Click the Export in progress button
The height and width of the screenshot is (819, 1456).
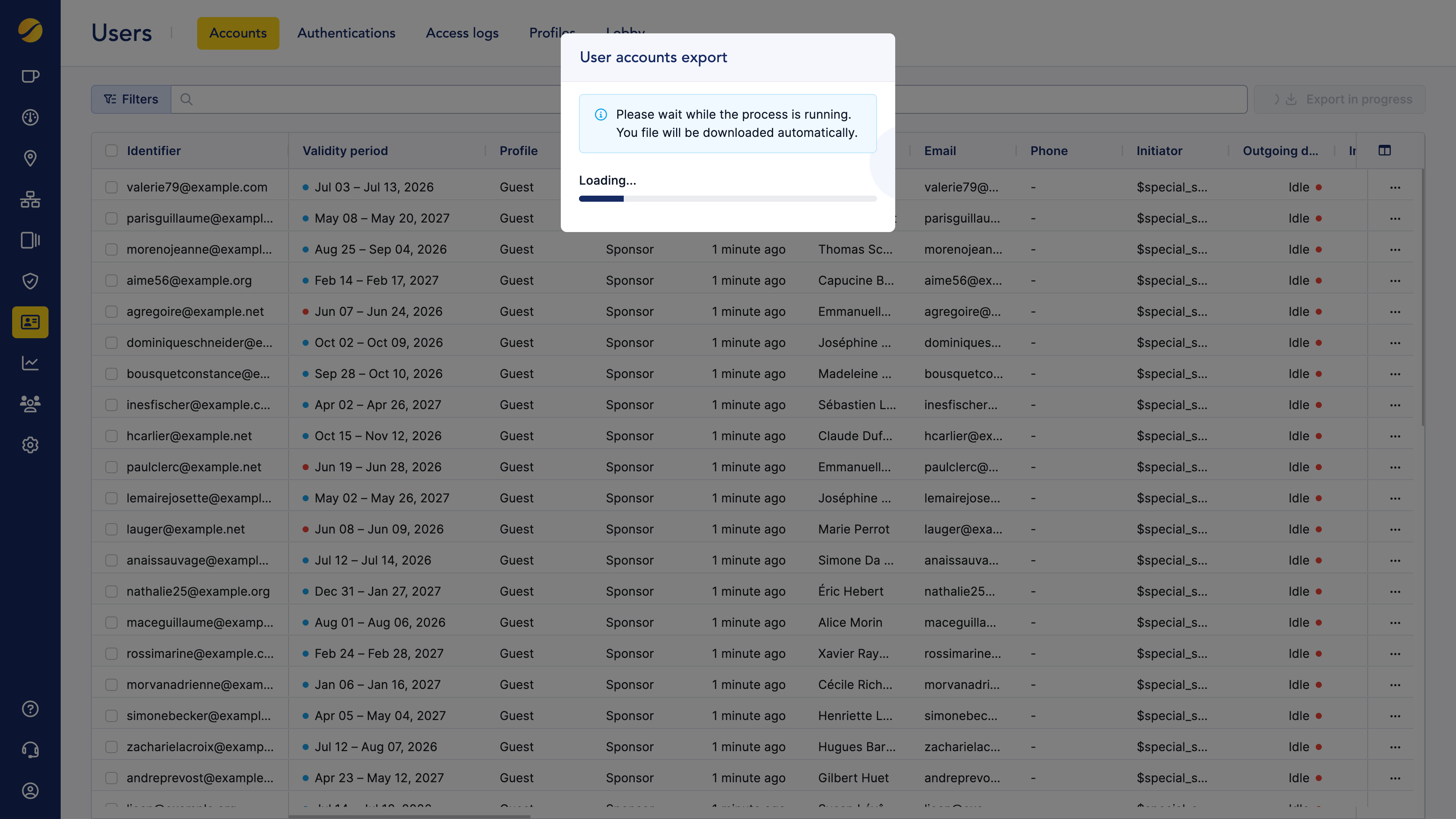point(1340,99)
